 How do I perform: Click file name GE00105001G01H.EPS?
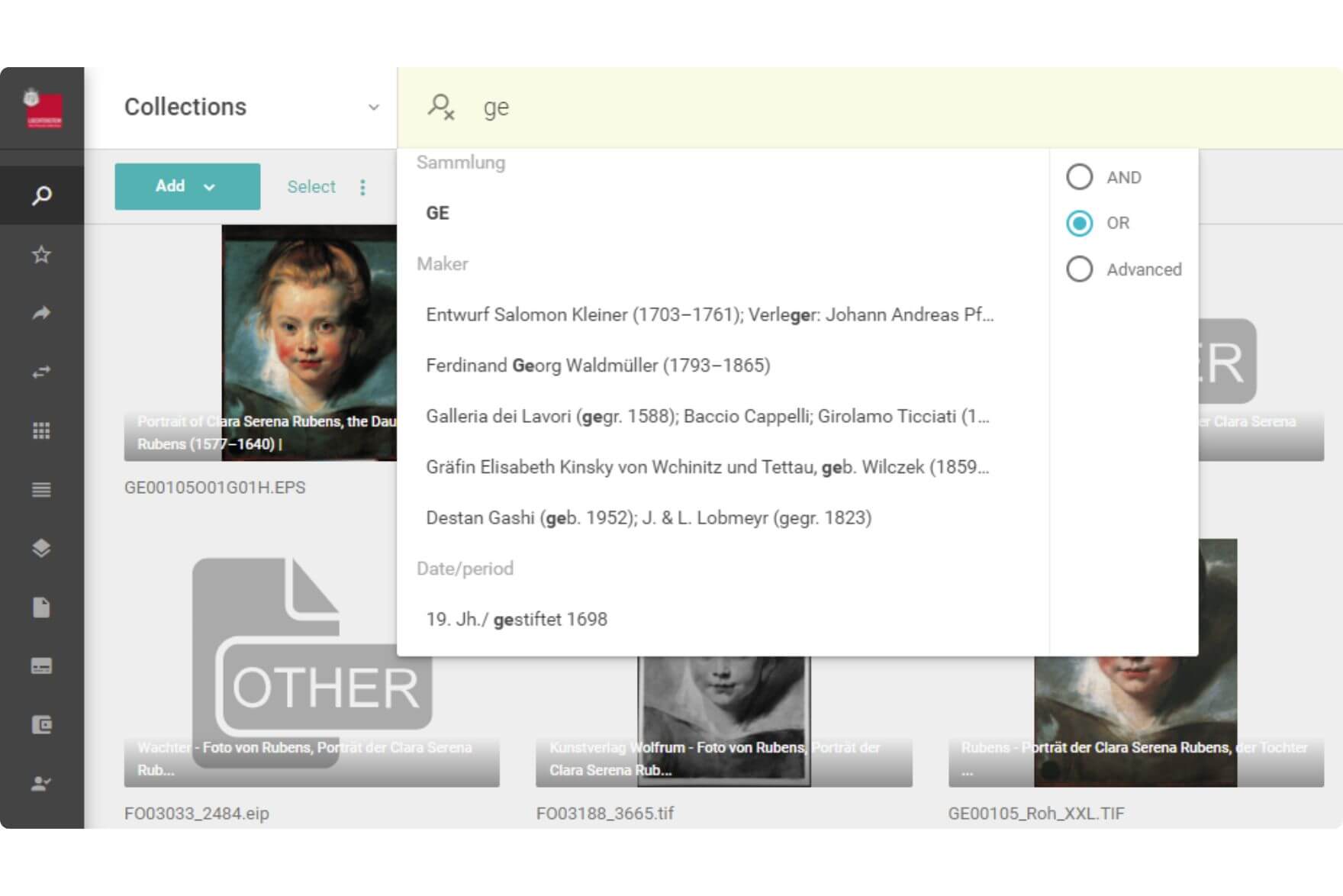(215, 488)
